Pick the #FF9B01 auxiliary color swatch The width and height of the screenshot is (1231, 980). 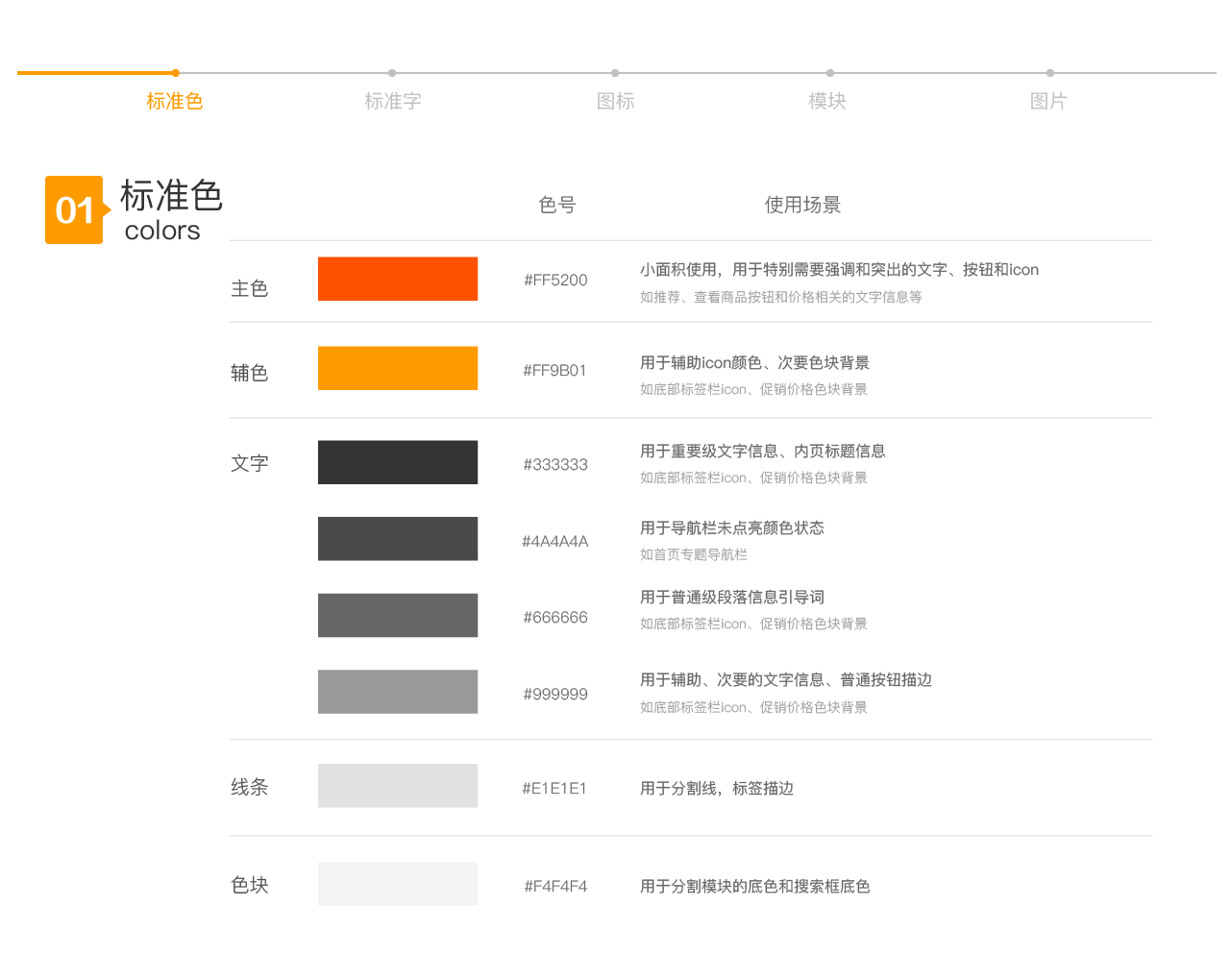[x=398, y=368]
